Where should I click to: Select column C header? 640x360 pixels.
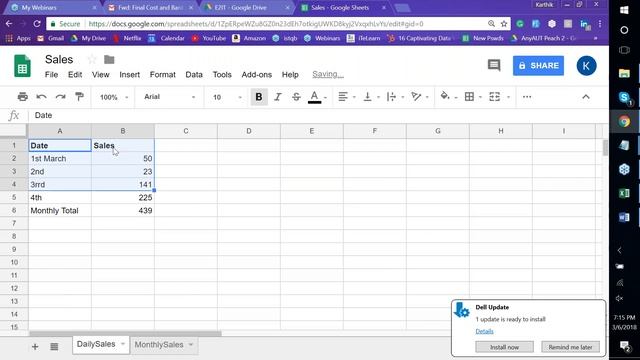tap(186, 131)
